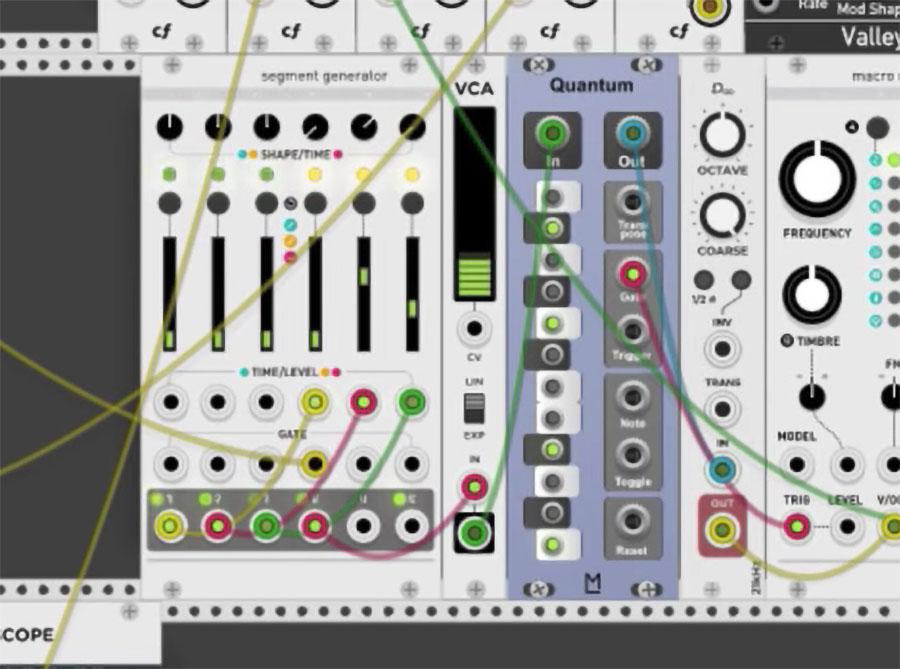This screenshot has height=669, width=900.
Task: Click the red-cabled TIME/LEVEL jack of segment five
Action: pos(363,402)
